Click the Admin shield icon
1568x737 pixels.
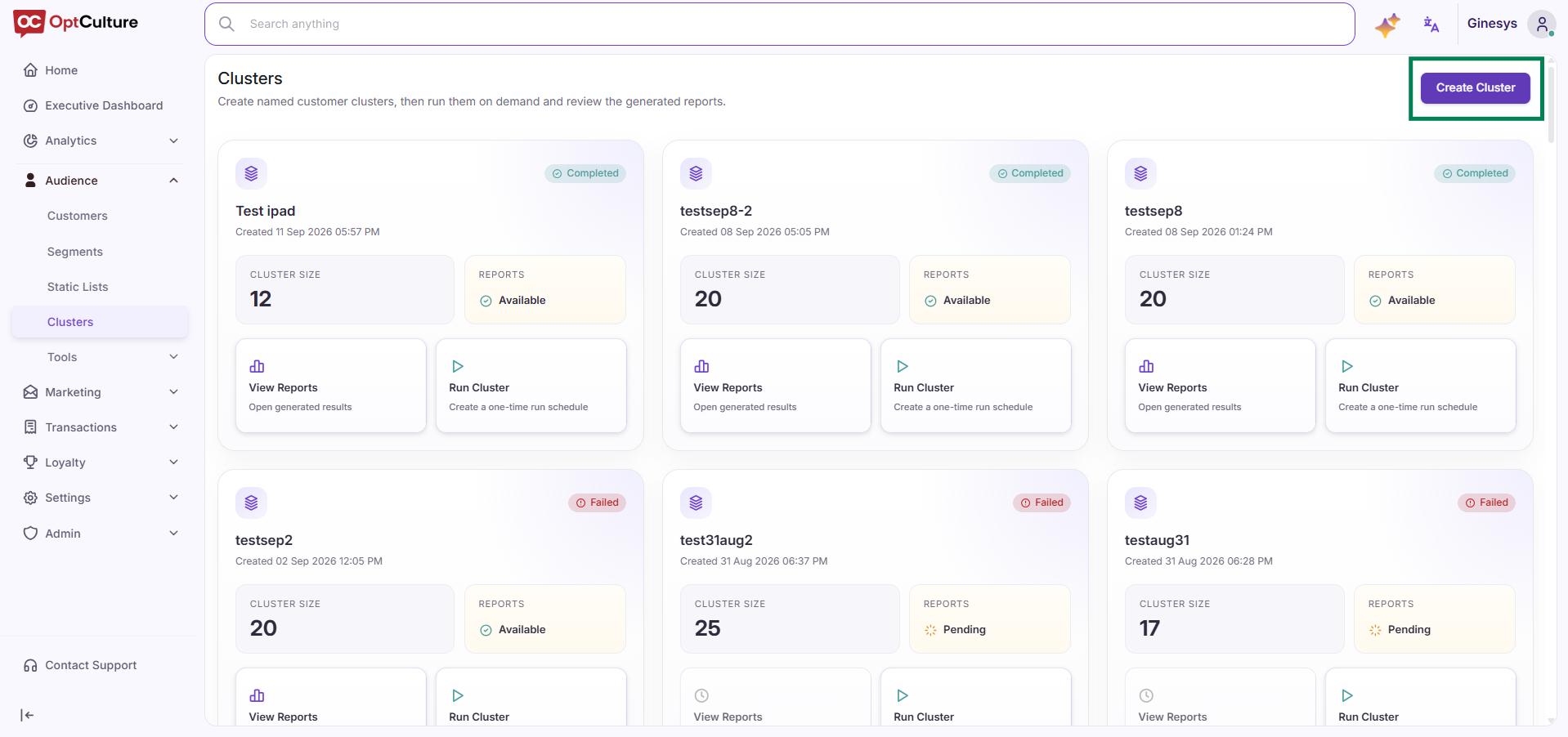click(x=30, y=534)
